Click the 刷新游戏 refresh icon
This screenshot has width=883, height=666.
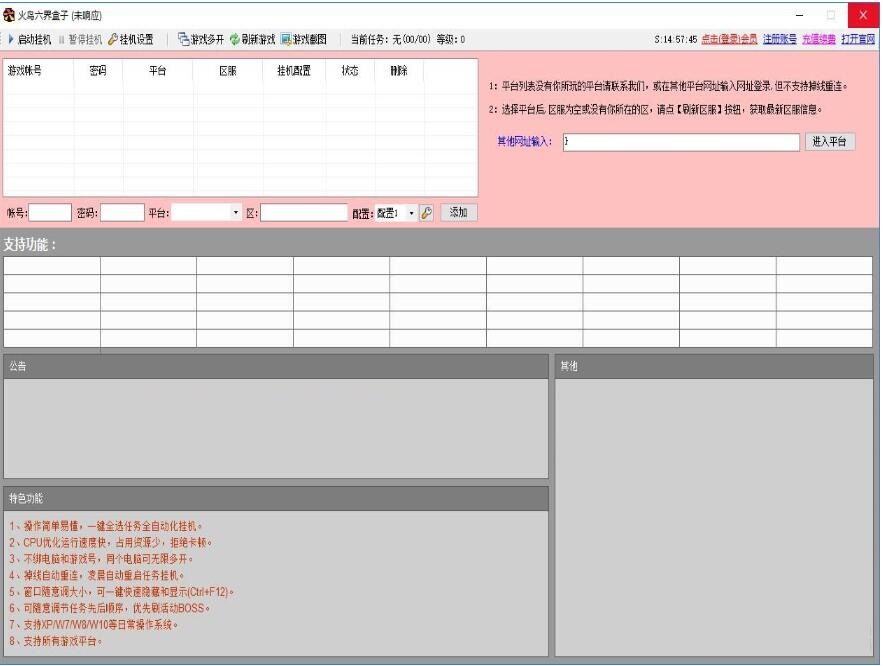pos(235,39)
